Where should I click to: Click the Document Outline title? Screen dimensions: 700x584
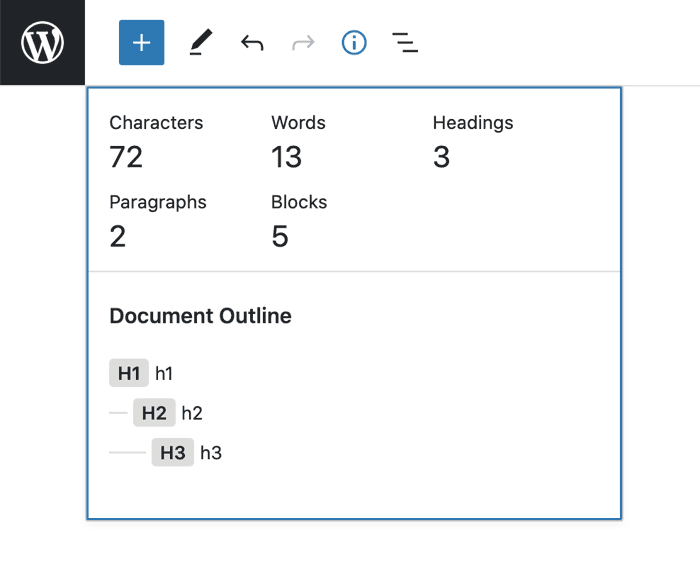click(x=200, y=316)
